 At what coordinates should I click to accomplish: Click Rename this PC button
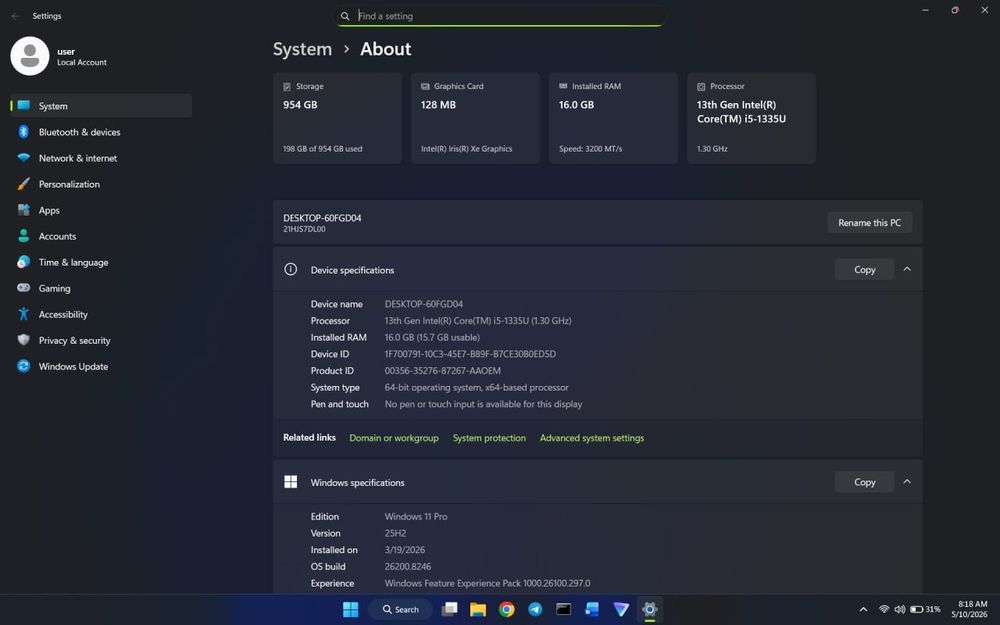pyautogui.click(x=869, y=223)
